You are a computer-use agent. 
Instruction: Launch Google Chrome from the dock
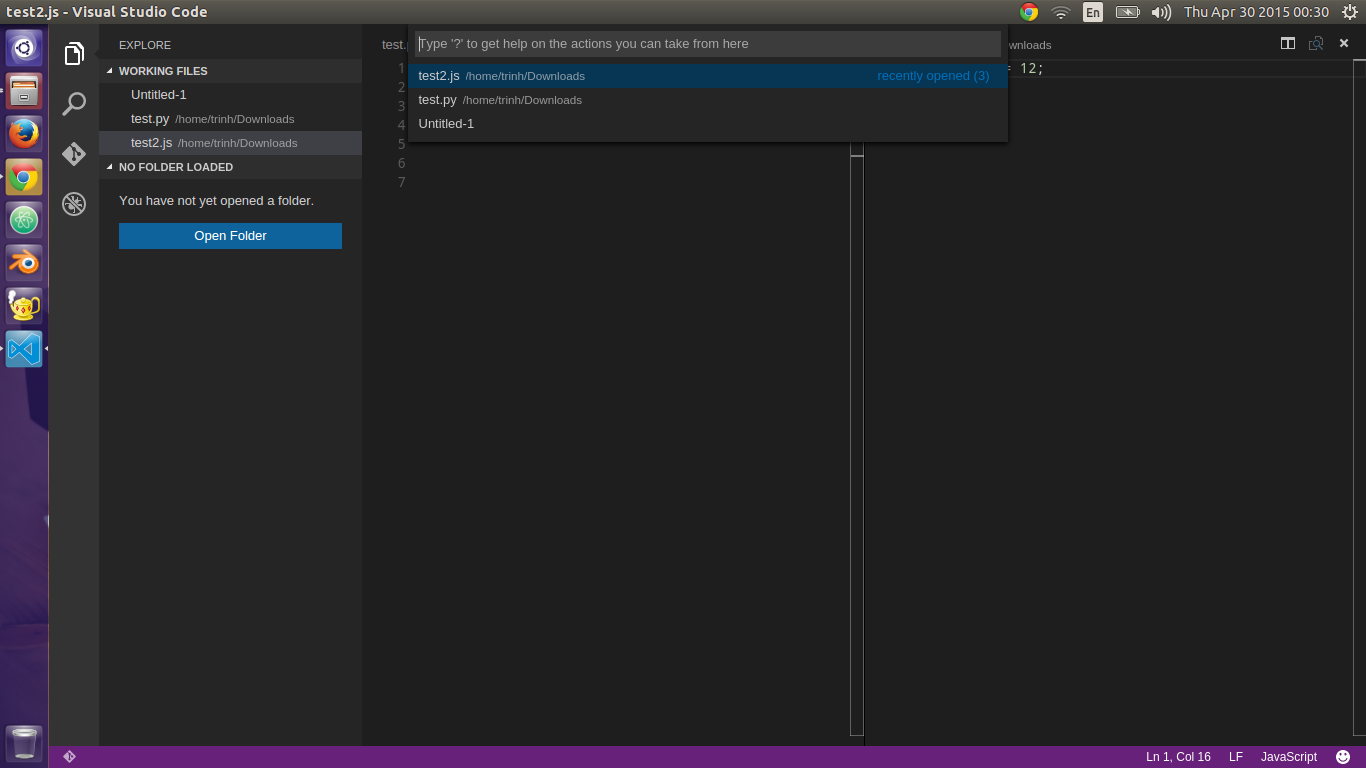[x=23, y=177]
